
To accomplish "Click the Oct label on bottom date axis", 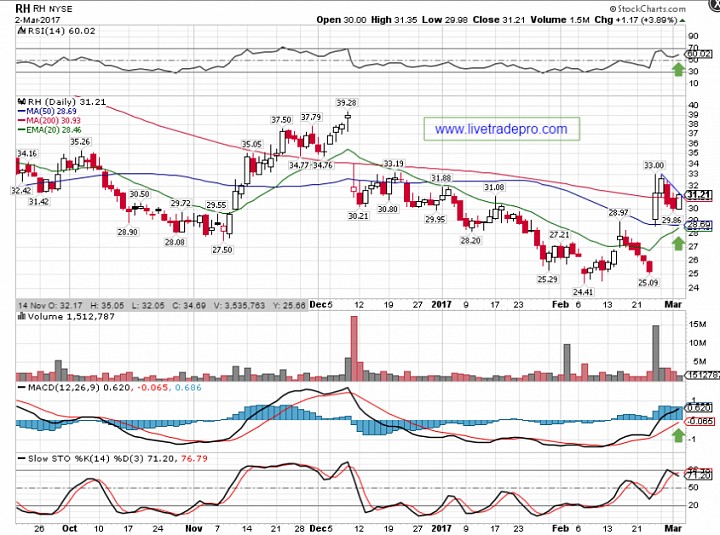I will (x=69, y=528).
